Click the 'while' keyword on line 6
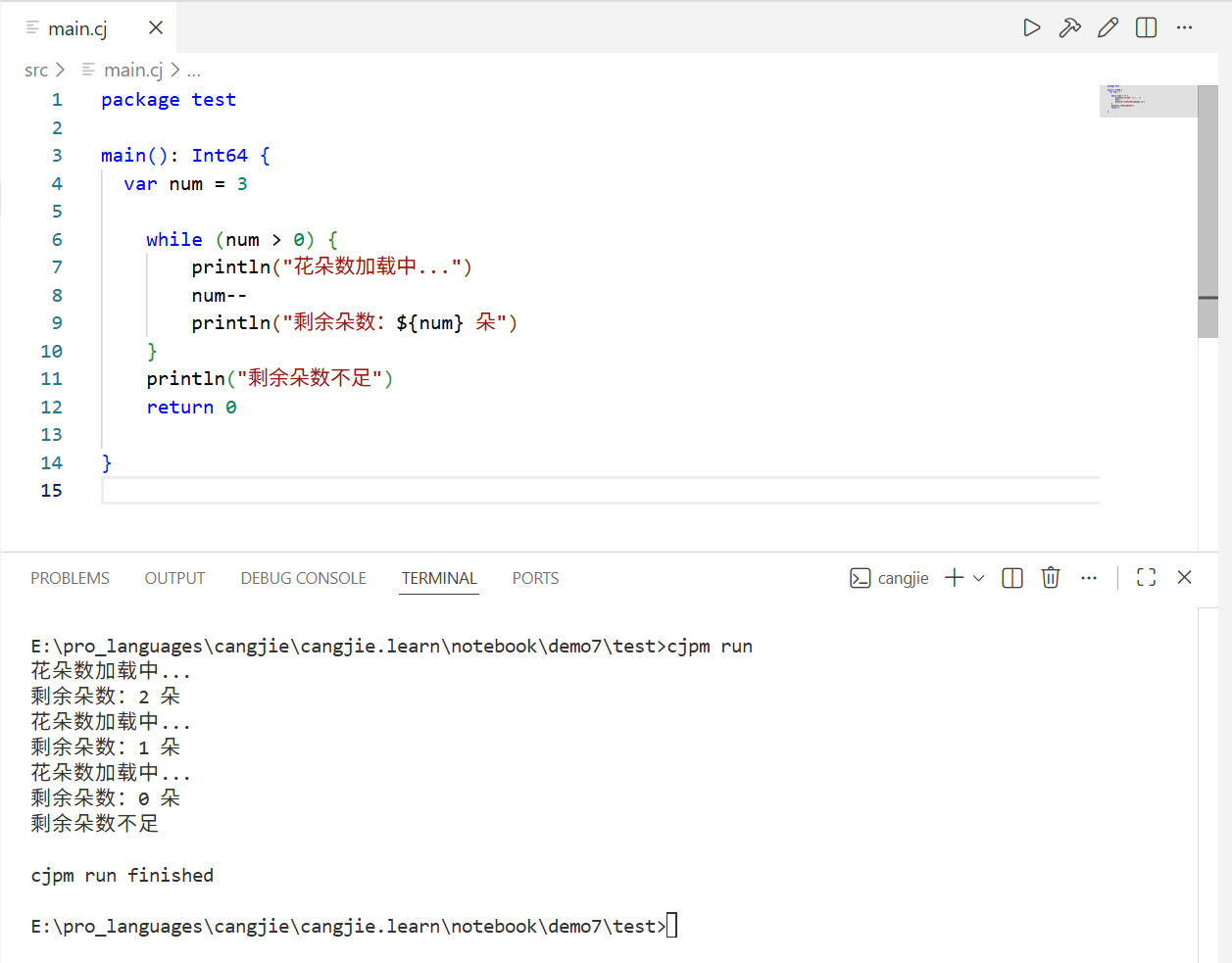The width and height of the screenshot is (1232, 963). point(174,240)
